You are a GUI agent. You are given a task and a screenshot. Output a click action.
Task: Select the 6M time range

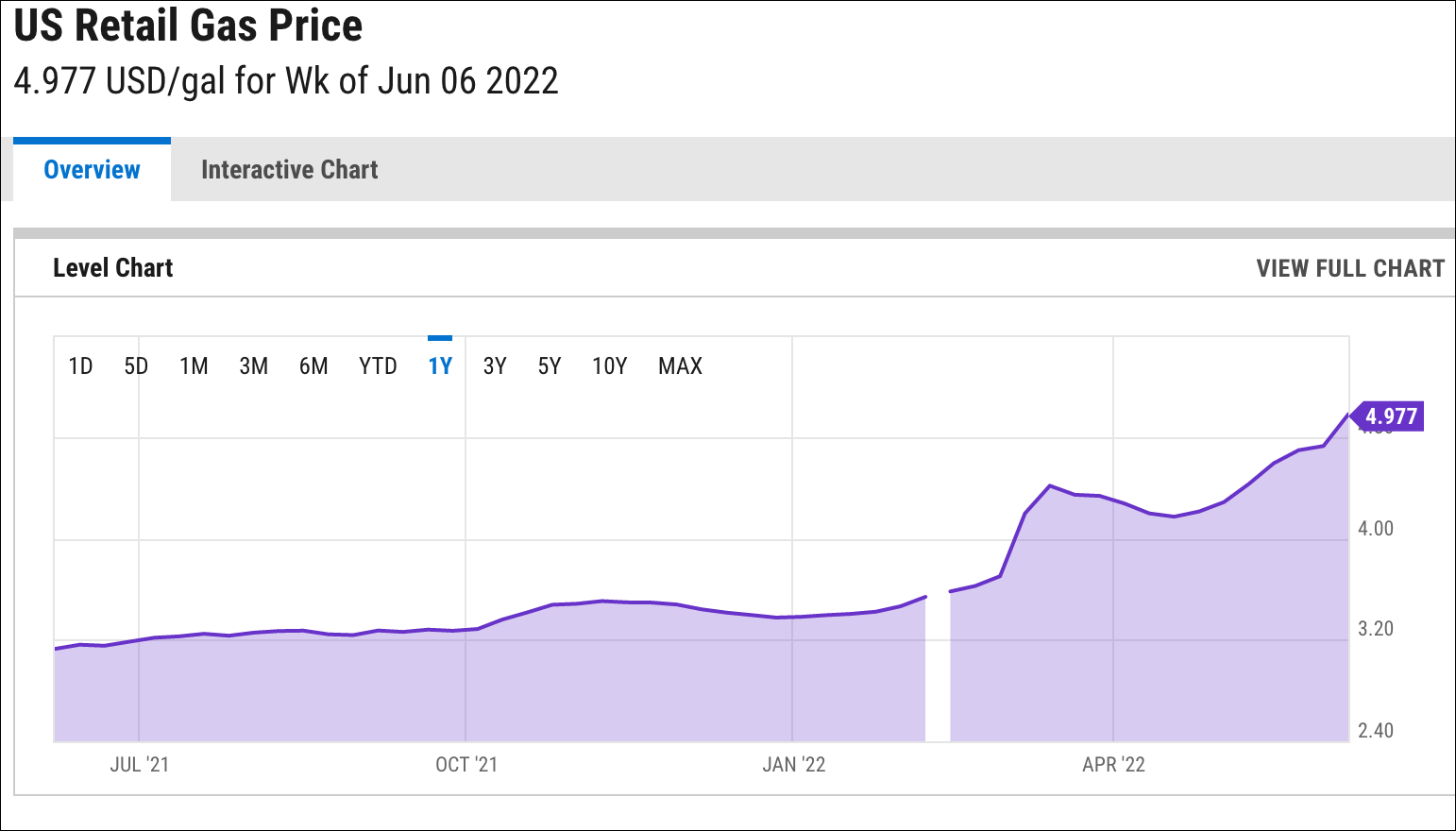coord(313,366)
